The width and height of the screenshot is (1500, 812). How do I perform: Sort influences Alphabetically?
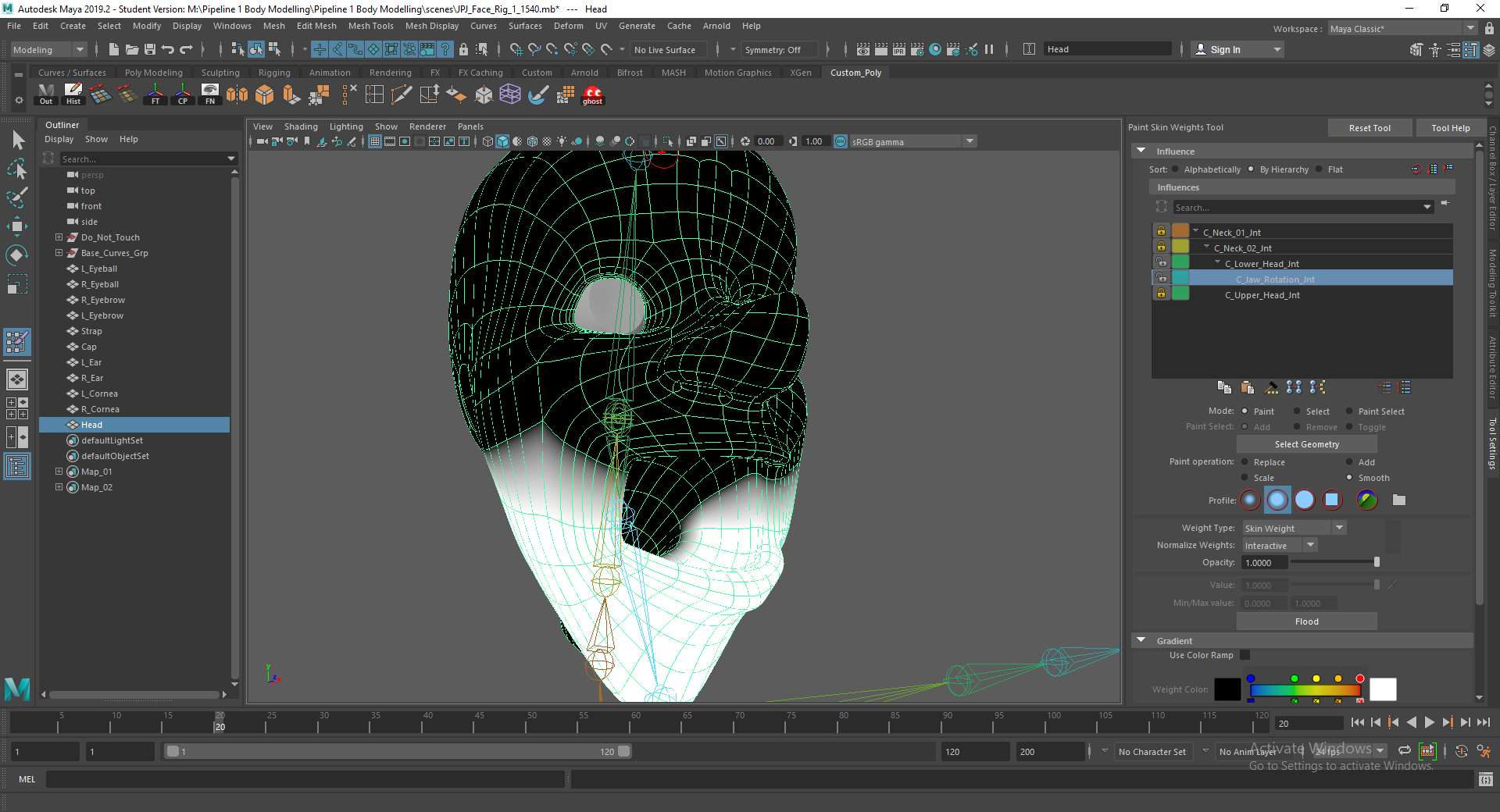1175,169
